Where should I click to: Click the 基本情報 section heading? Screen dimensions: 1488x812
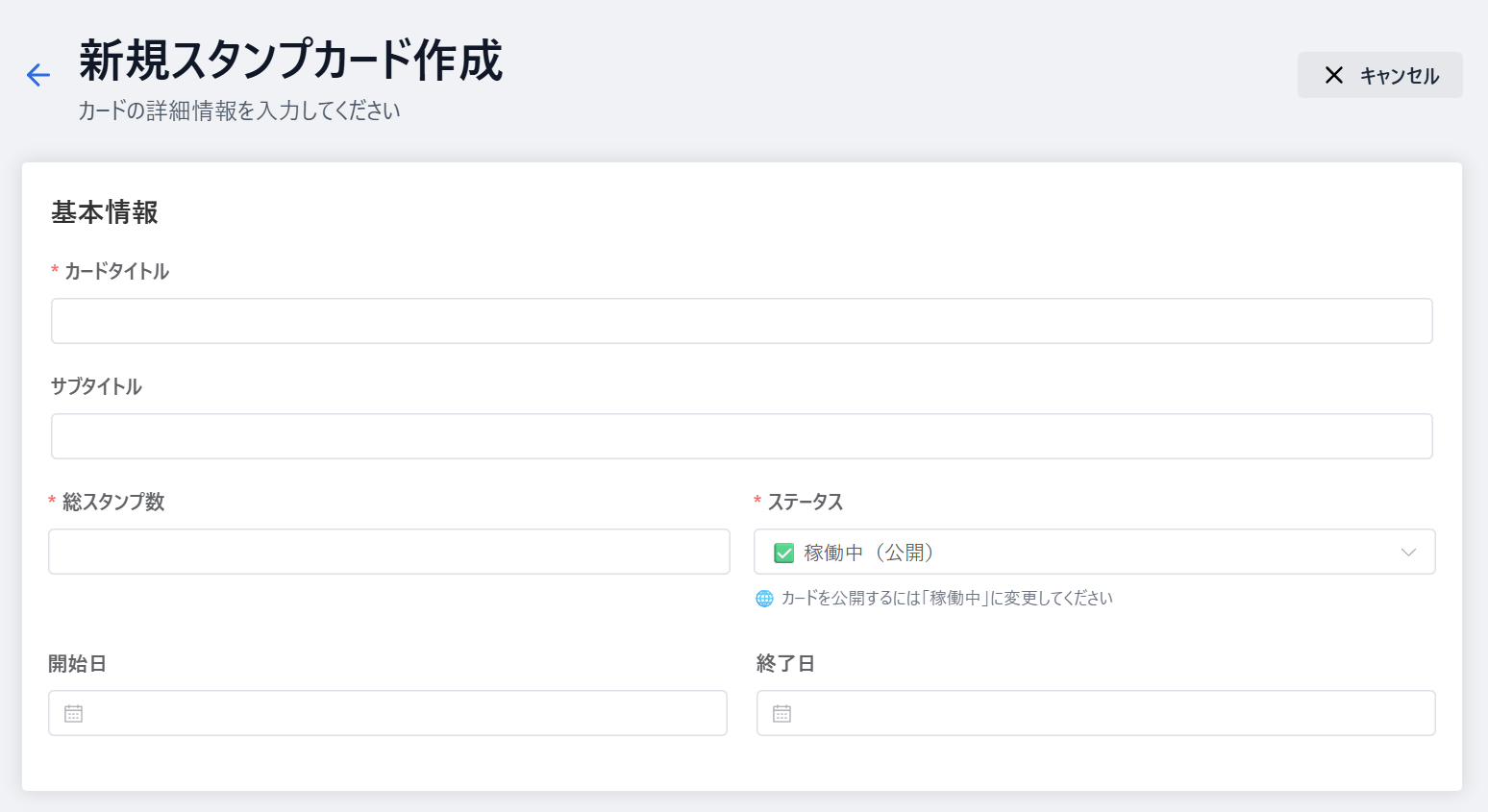(105, 212)
